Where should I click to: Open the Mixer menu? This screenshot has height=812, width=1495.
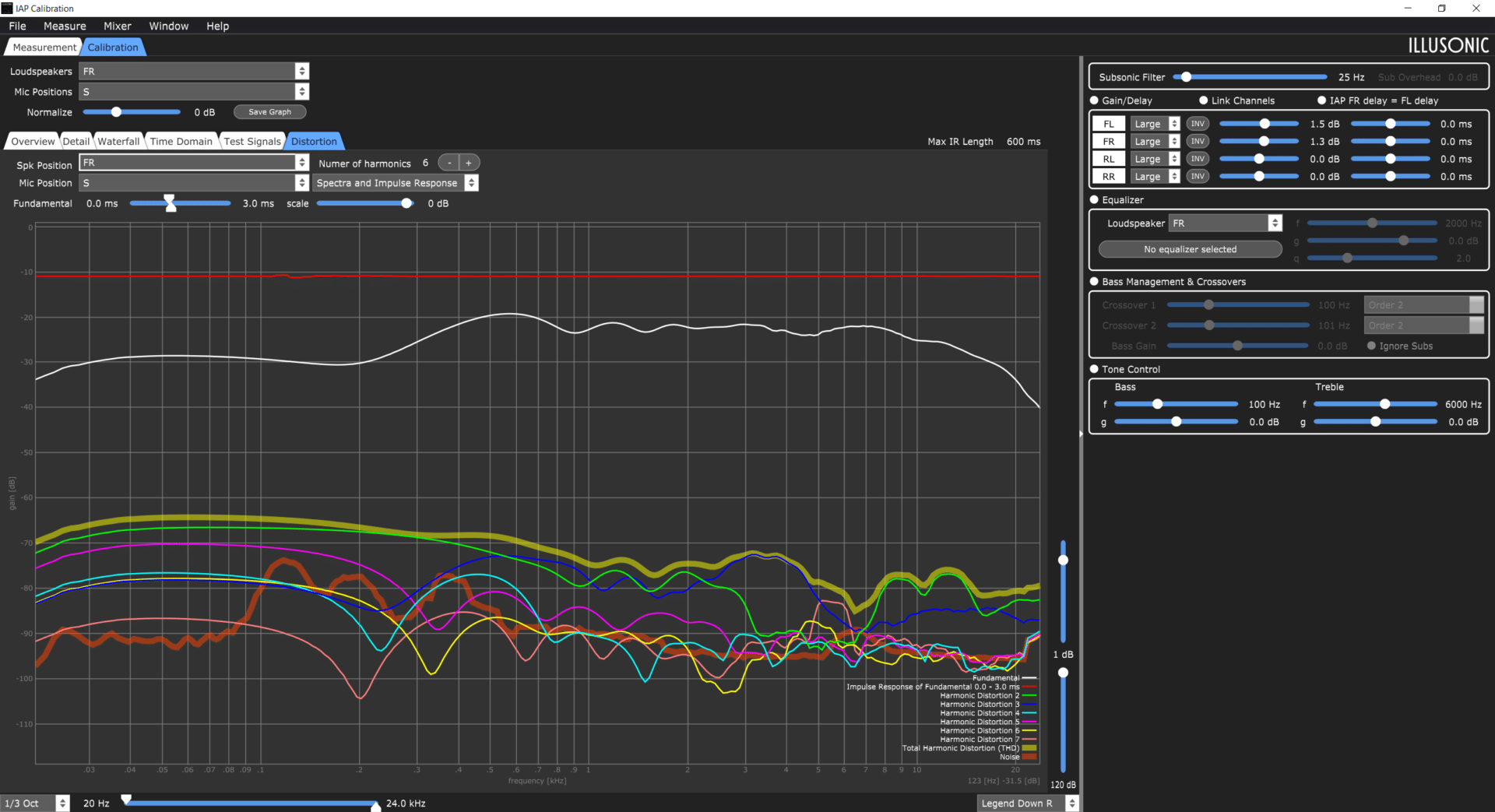coord(118,26)
